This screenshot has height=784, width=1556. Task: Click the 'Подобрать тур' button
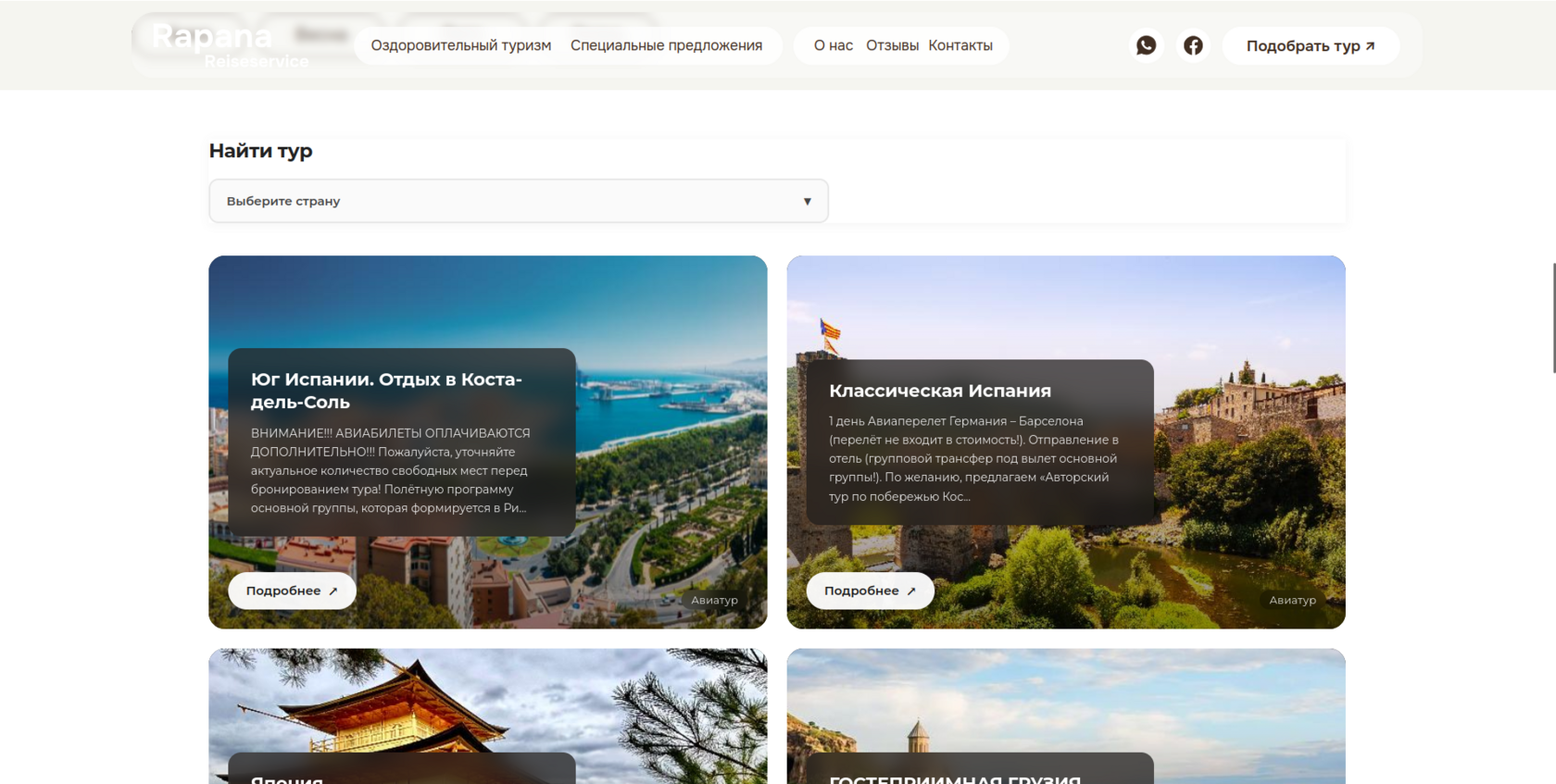coord(1311,45)
